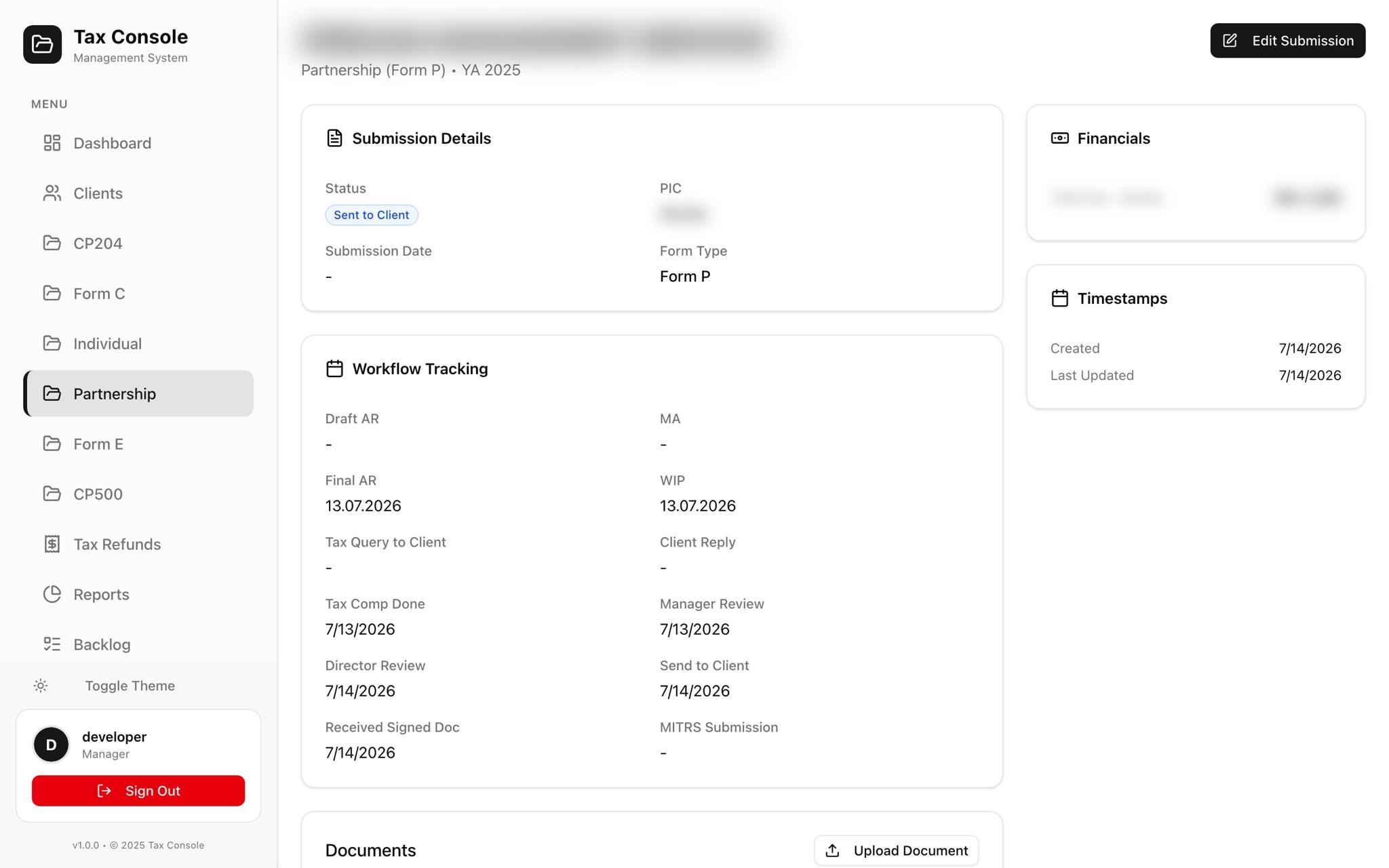Click the Created timestamp 7/14/2026
The width and height of the screenshot is (1389, 868).
pyautogui.click(x=1310, y=349)
